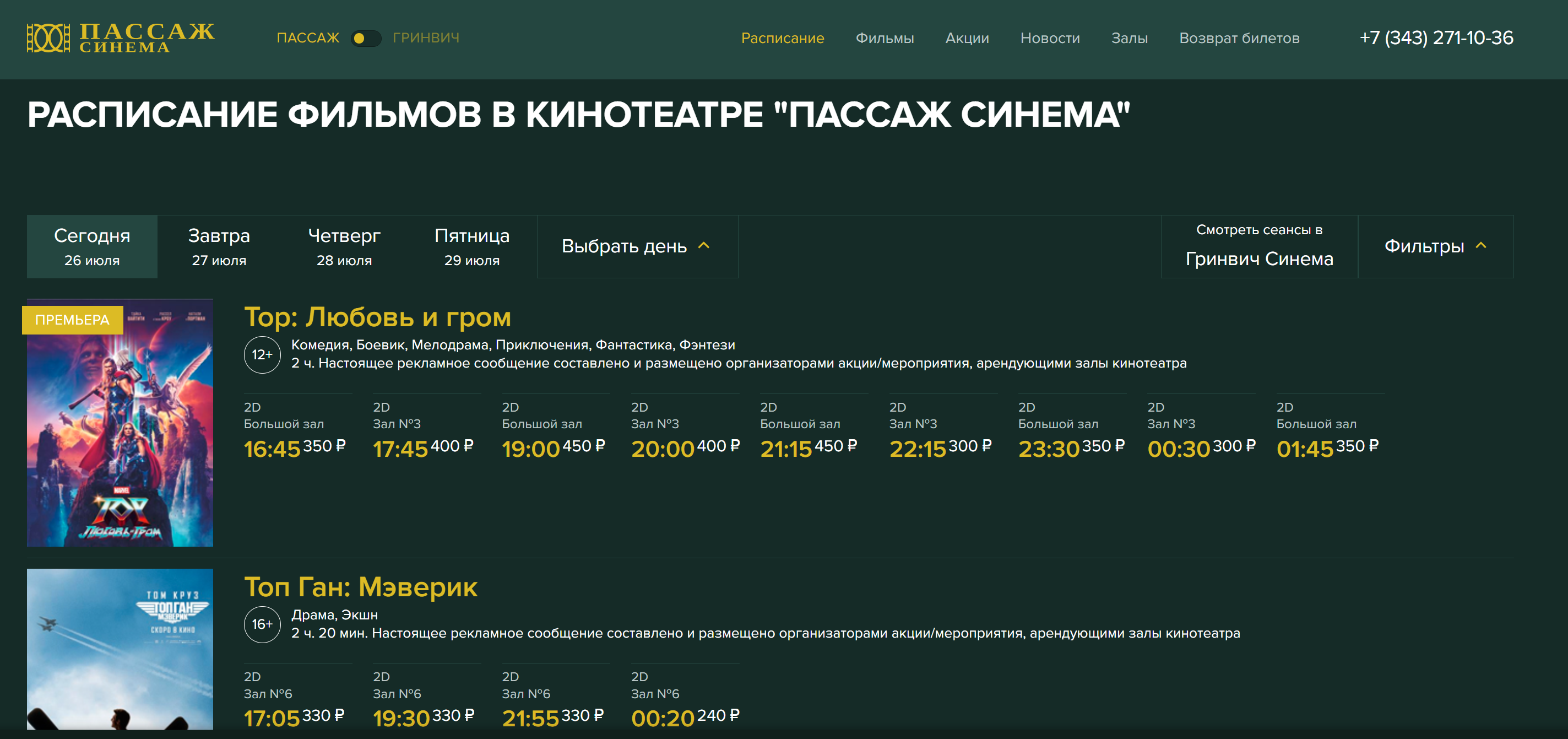
Task: Open the Топ Ган: Мэверик title link
Action: click(360, 587)
